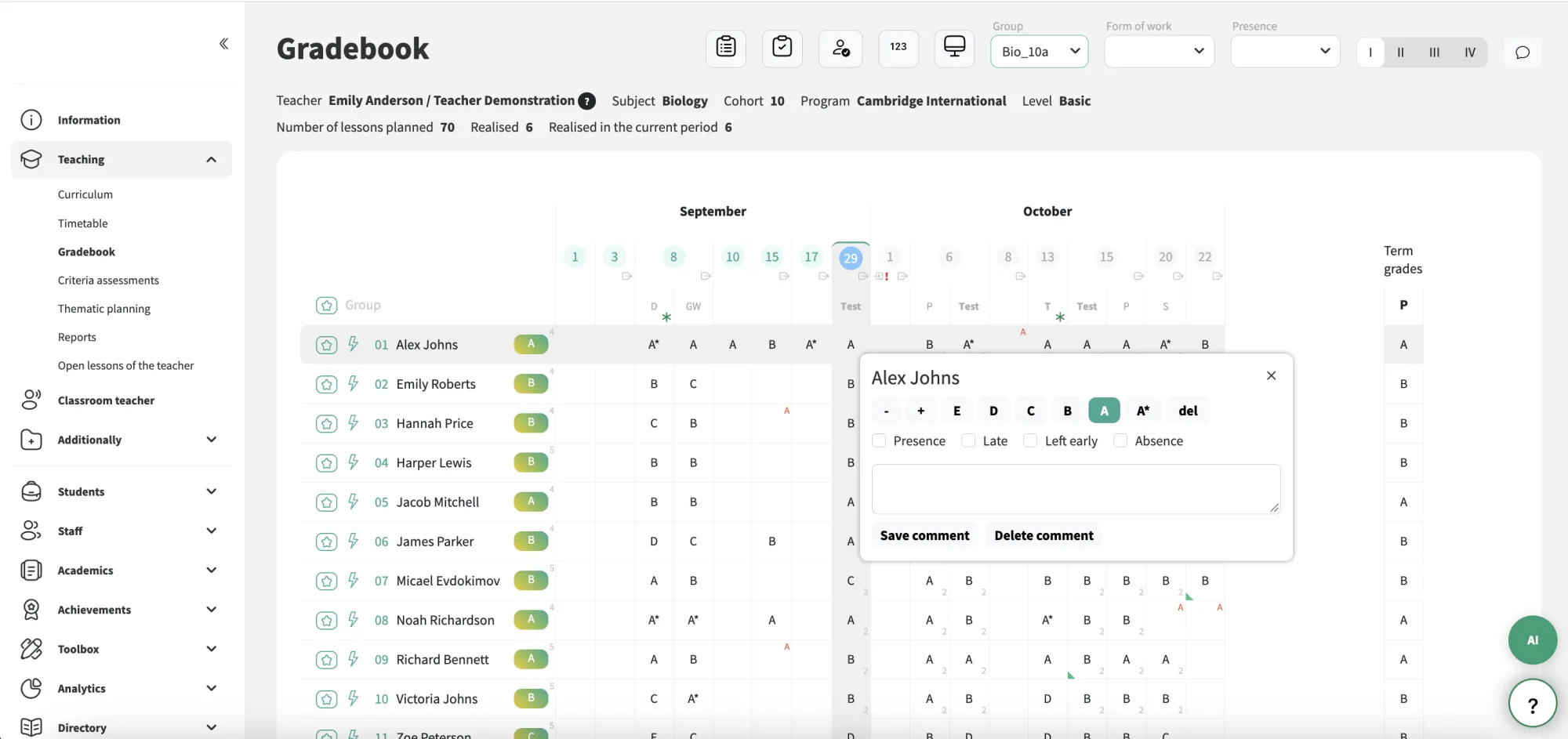Open the Presence filter dropdown
Viewport: 1568px width, 739px height.
[x=1285, y=52]
